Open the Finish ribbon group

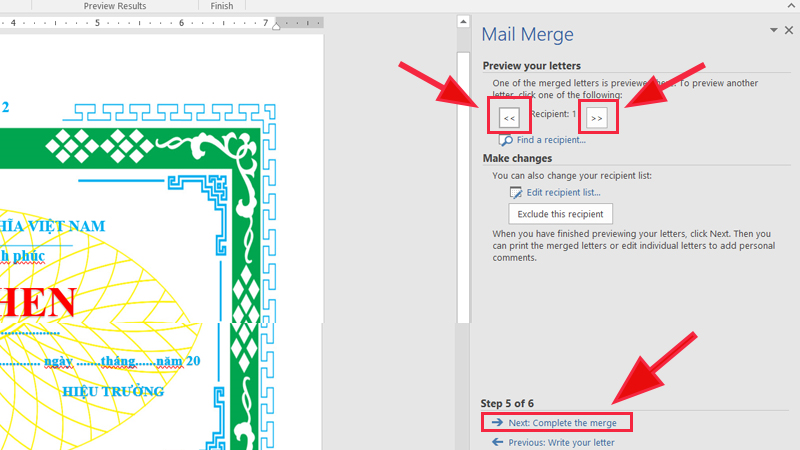pos(222,6)
